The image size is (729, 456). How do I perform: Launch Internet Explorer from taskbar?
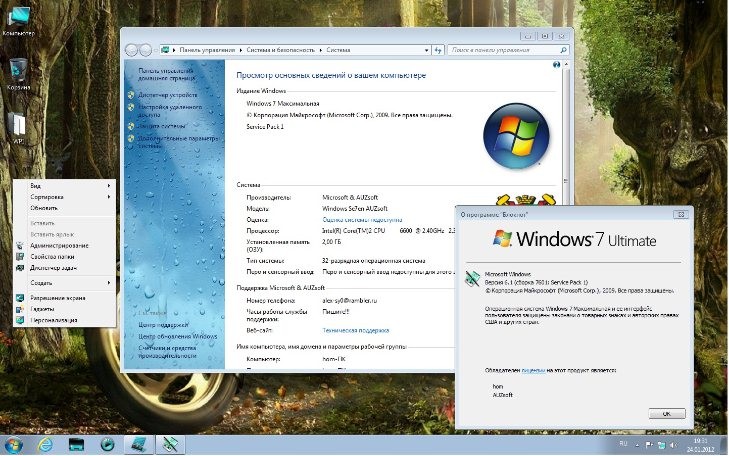click(45, 445)
